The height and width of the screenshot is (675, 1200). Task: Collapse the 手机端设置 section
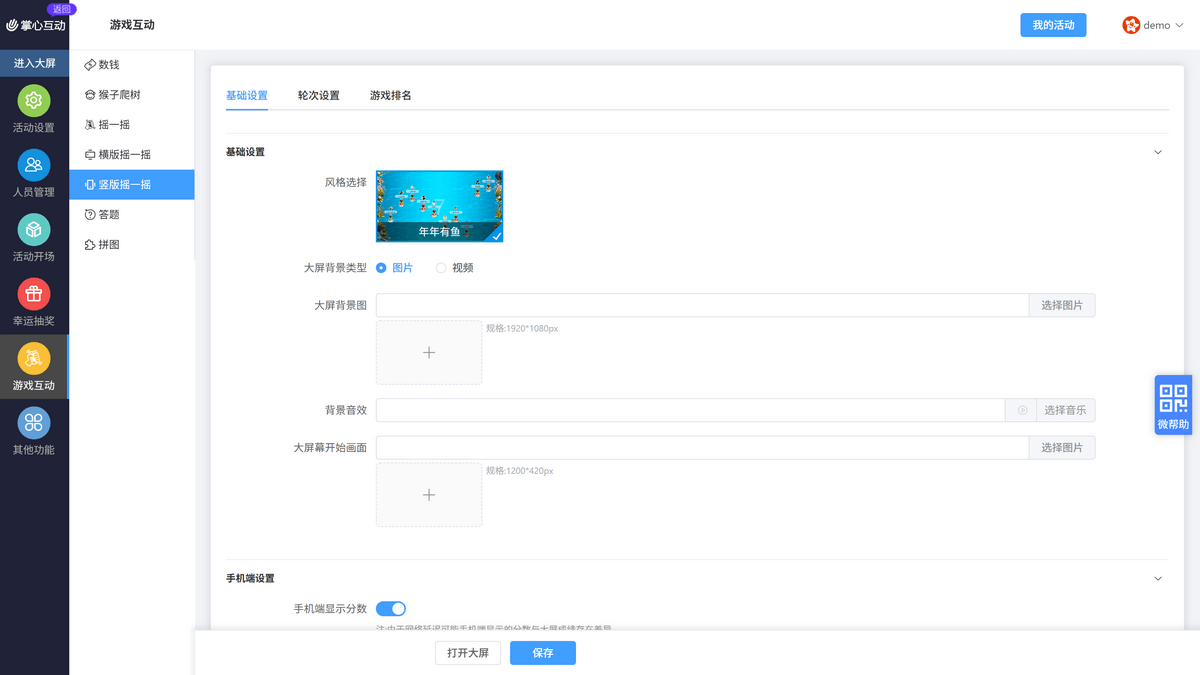pyautogui.click(x=1158, y=578)
